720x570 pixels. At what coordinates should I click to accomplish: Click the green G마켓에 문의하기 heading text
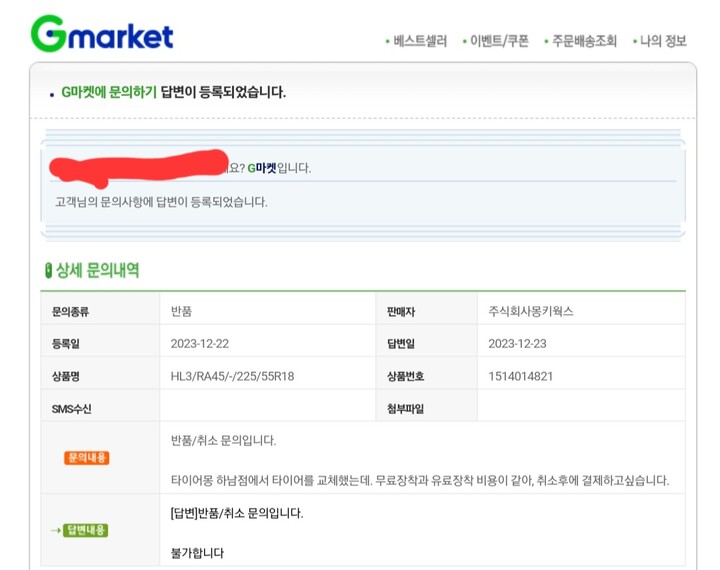109,92
